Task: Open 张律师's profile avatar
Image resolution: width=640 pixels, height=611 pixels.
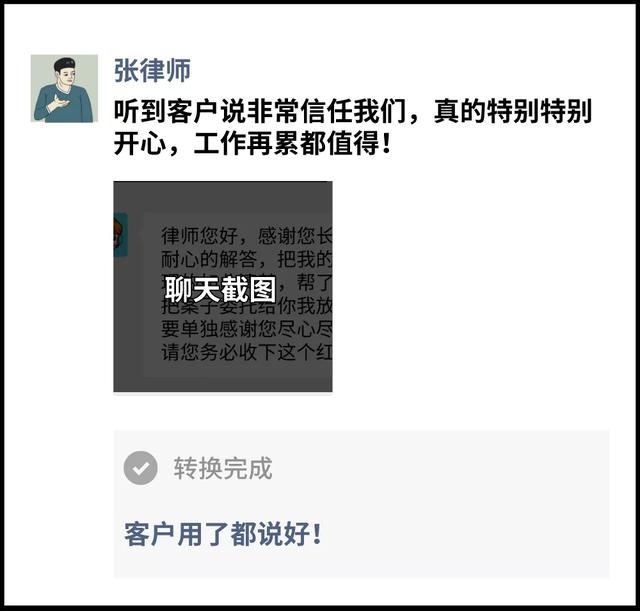Action: click(x=64, y=88)
